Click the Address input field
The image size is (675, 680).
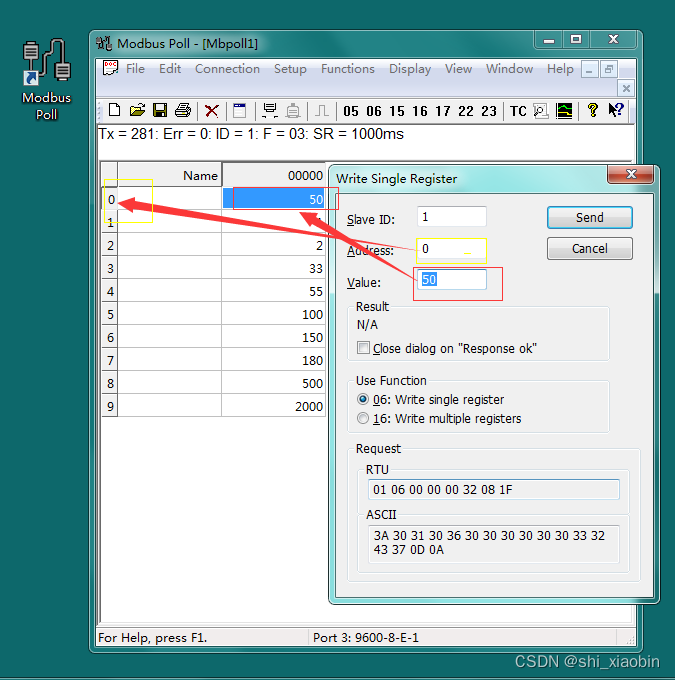(x=452, y=248)
